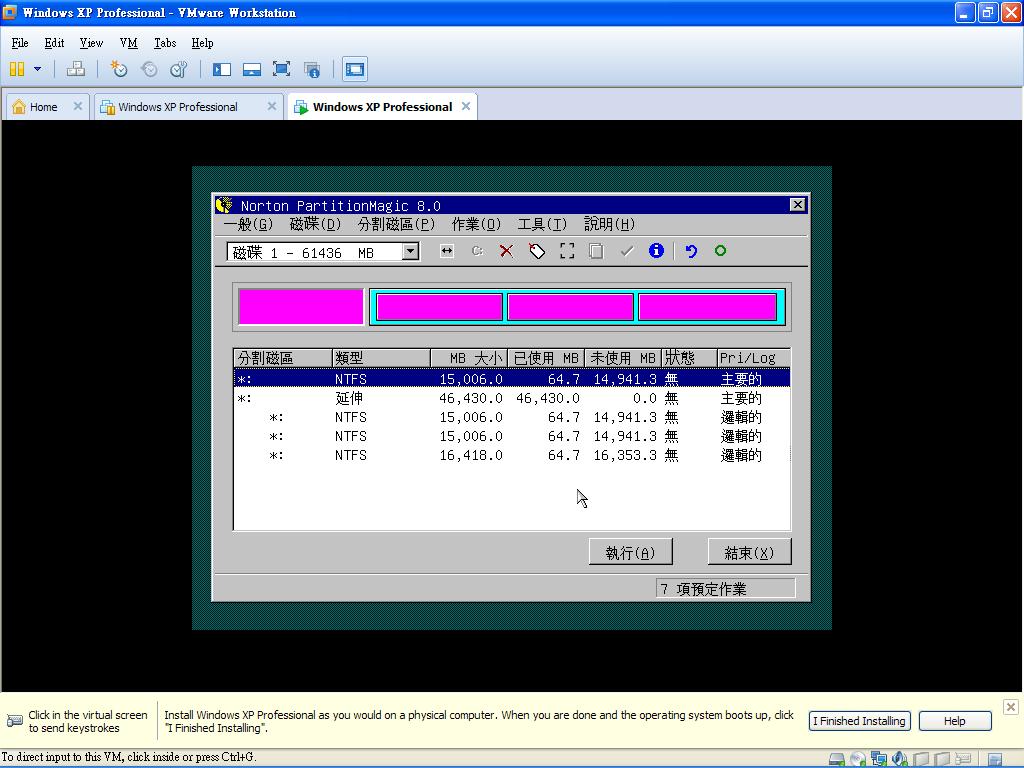Click the 結束(X) exit button
The width and height of the screenshot is (1024, 768).
[749, 552]
